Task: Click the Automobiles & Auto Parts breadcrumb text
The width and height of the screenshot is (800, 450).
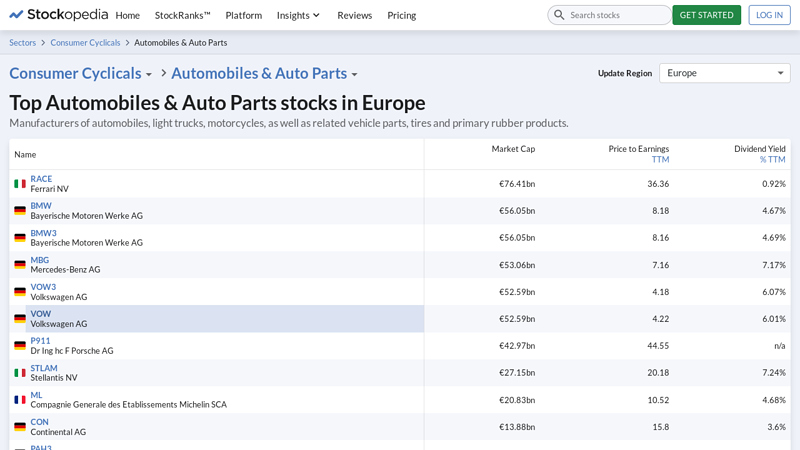Action: 181,43
